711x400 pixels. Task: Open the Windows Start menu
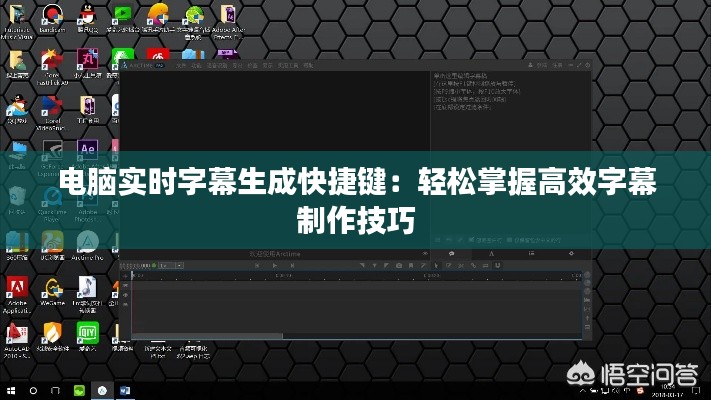(10, 388)
